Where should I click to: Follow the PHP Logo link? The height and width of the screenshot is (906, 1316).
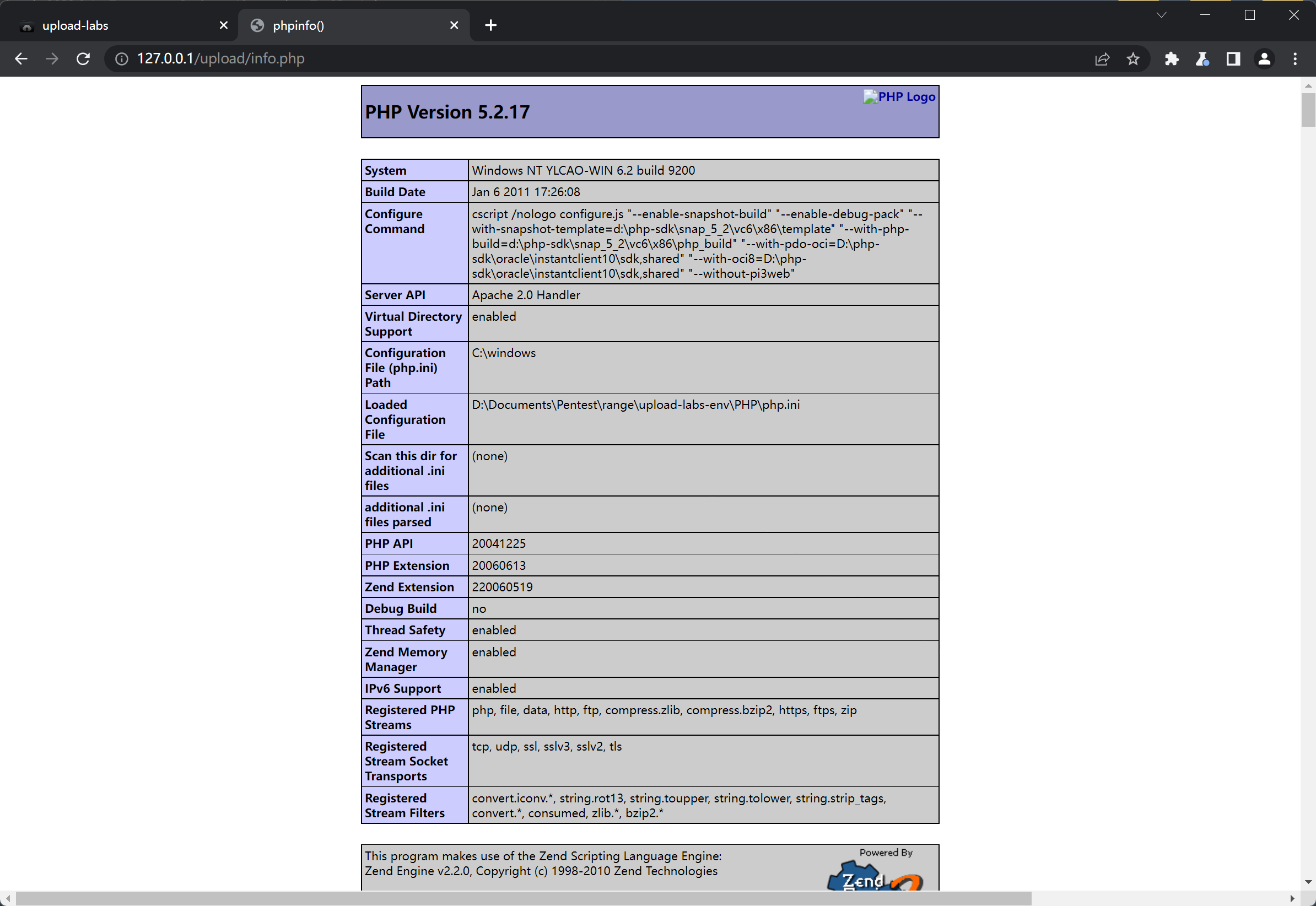tap(899, 97)
